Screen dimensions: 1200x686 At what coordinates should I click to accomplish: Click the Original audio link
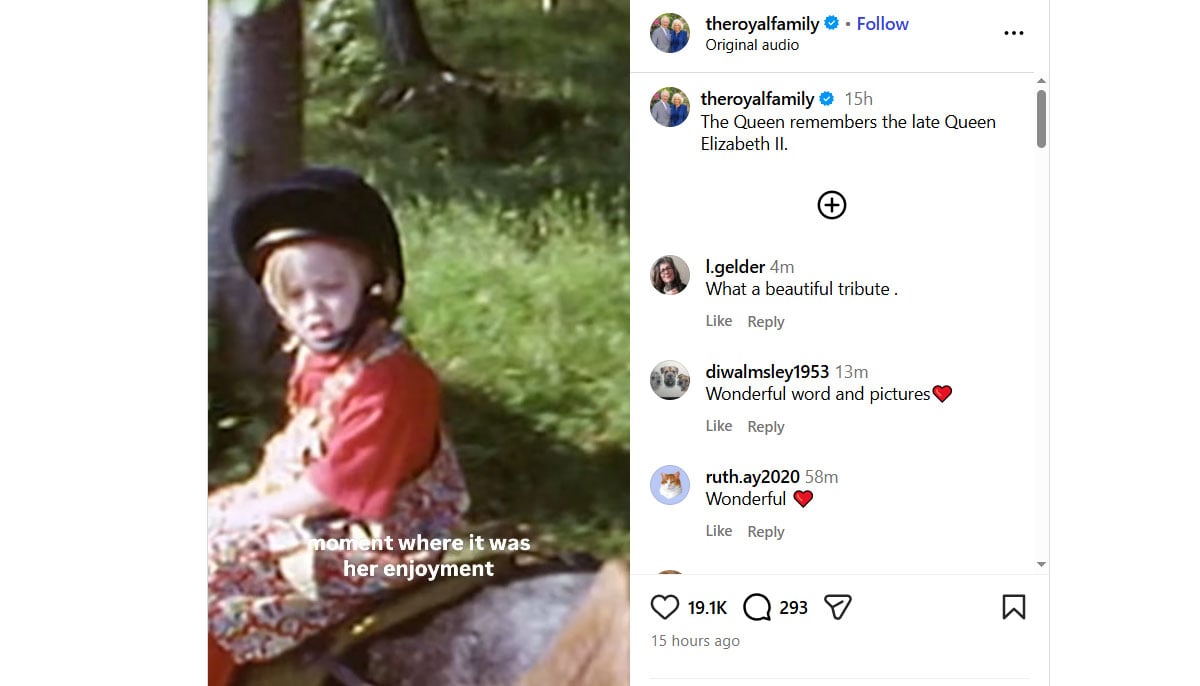tap(752, 45)
